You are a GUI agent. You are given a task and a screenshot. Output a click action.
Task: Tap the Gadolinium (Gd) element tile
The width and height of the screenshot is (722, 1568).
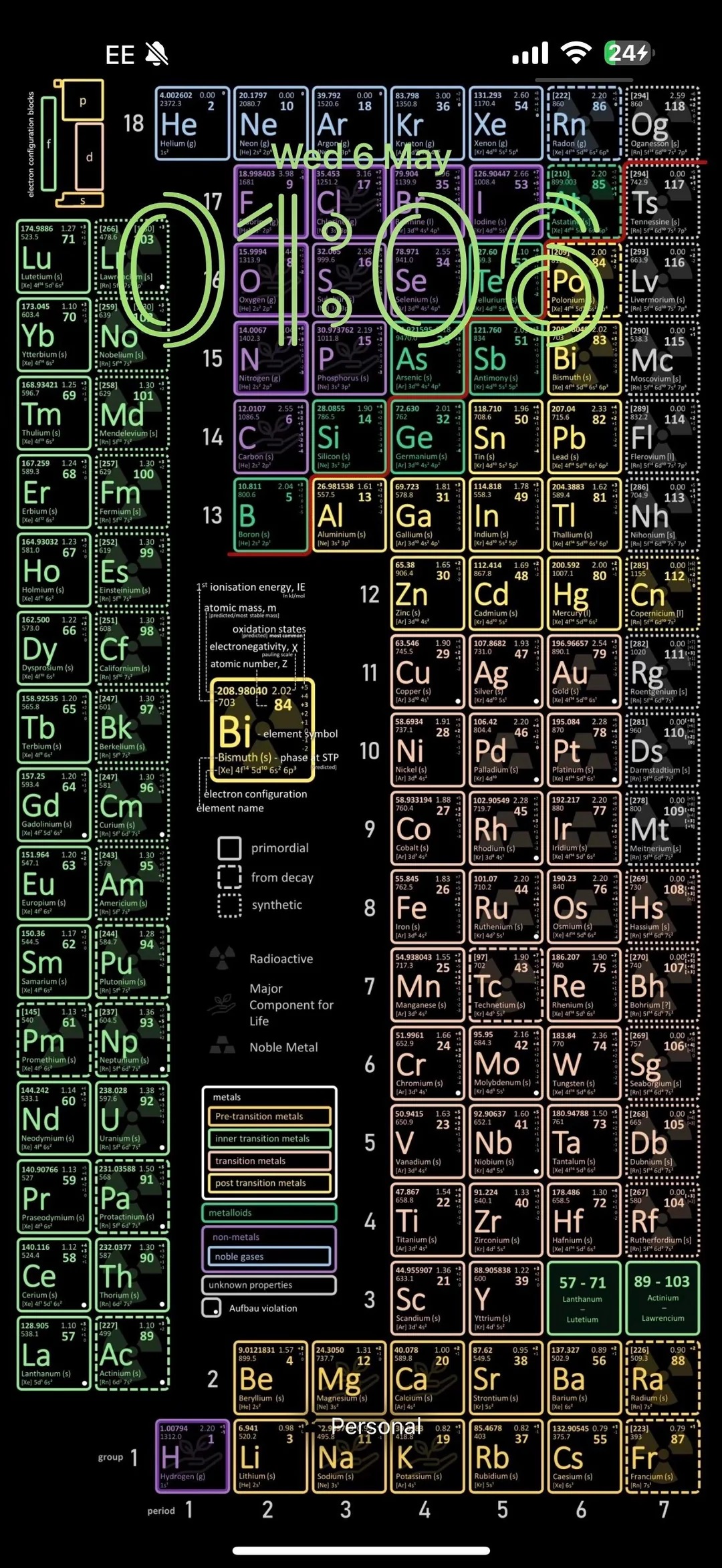tap(53, 805)
